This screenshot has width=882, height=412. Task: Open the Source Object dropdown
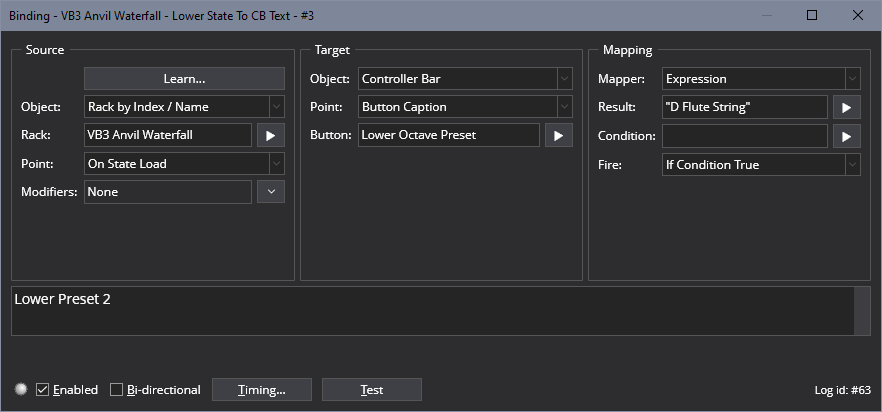[184, 107]
